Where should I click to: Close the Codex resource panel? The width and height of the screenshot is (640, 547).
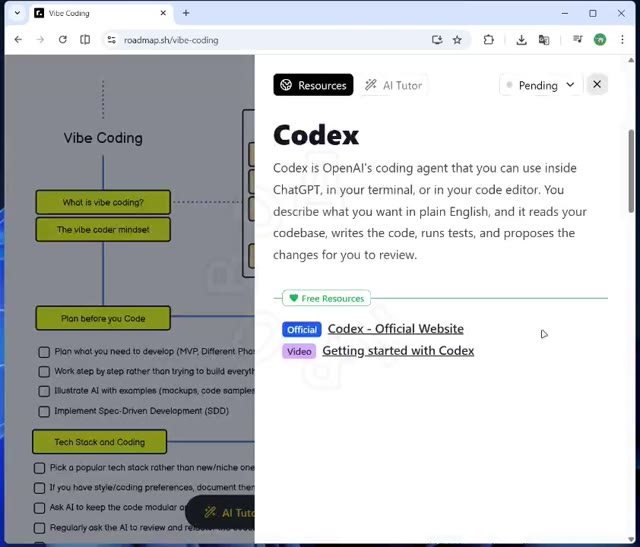pos(597,85)
